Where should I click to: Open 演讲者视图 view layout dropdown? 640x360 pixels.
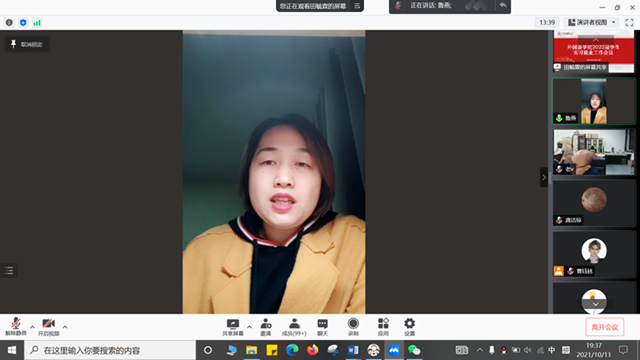(x=592, y=22)
